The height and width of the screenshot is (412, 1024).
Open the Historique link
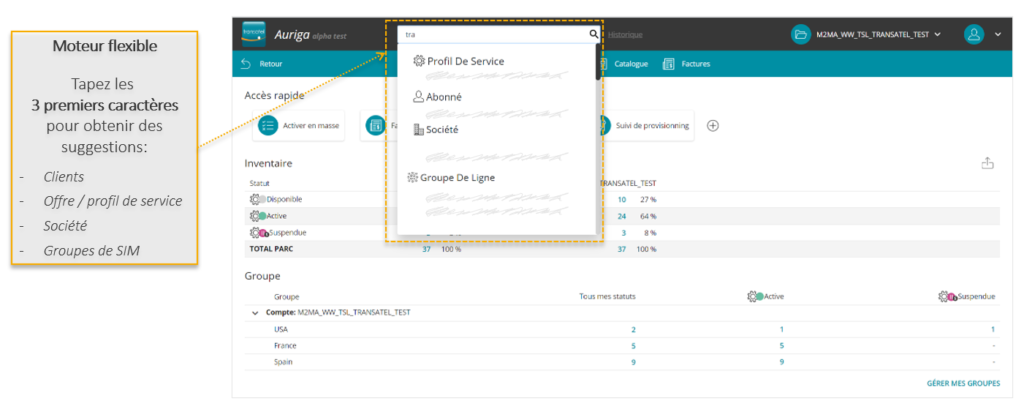tap(626, 35)
